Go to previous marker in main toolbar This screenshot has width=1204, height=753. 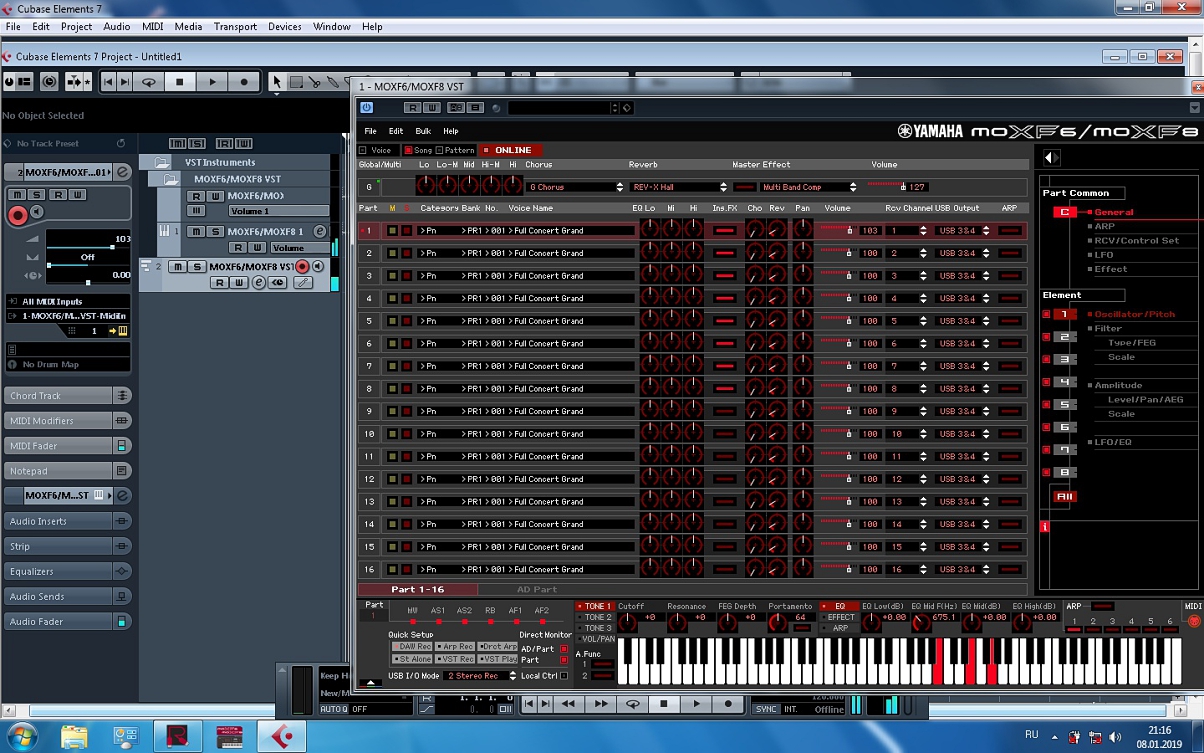point(108,82)
